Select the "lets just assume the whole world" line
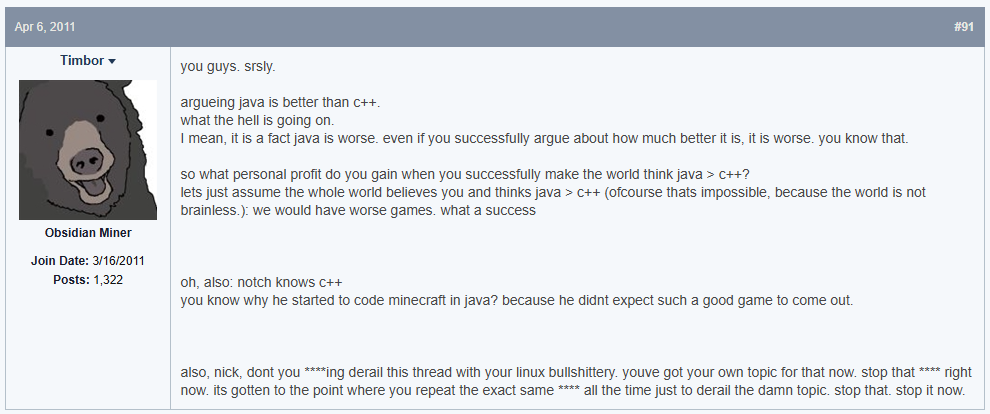Image resolution: width=990 pixels, height=414 pixels. coord(553,192)
